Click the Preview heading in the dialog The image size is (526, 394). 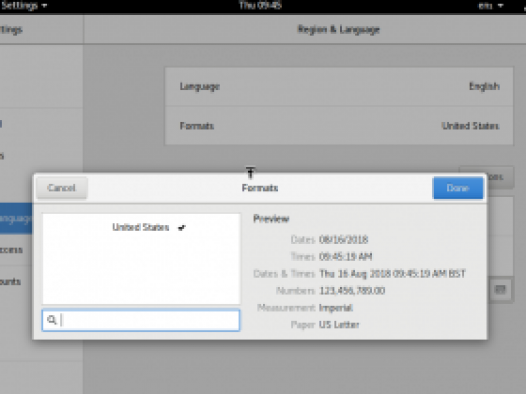point(271,219)
